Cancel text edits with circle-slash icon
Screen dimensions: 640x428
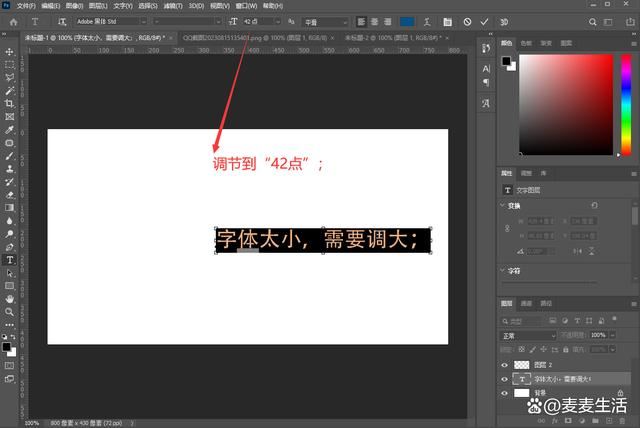(467, 21)
